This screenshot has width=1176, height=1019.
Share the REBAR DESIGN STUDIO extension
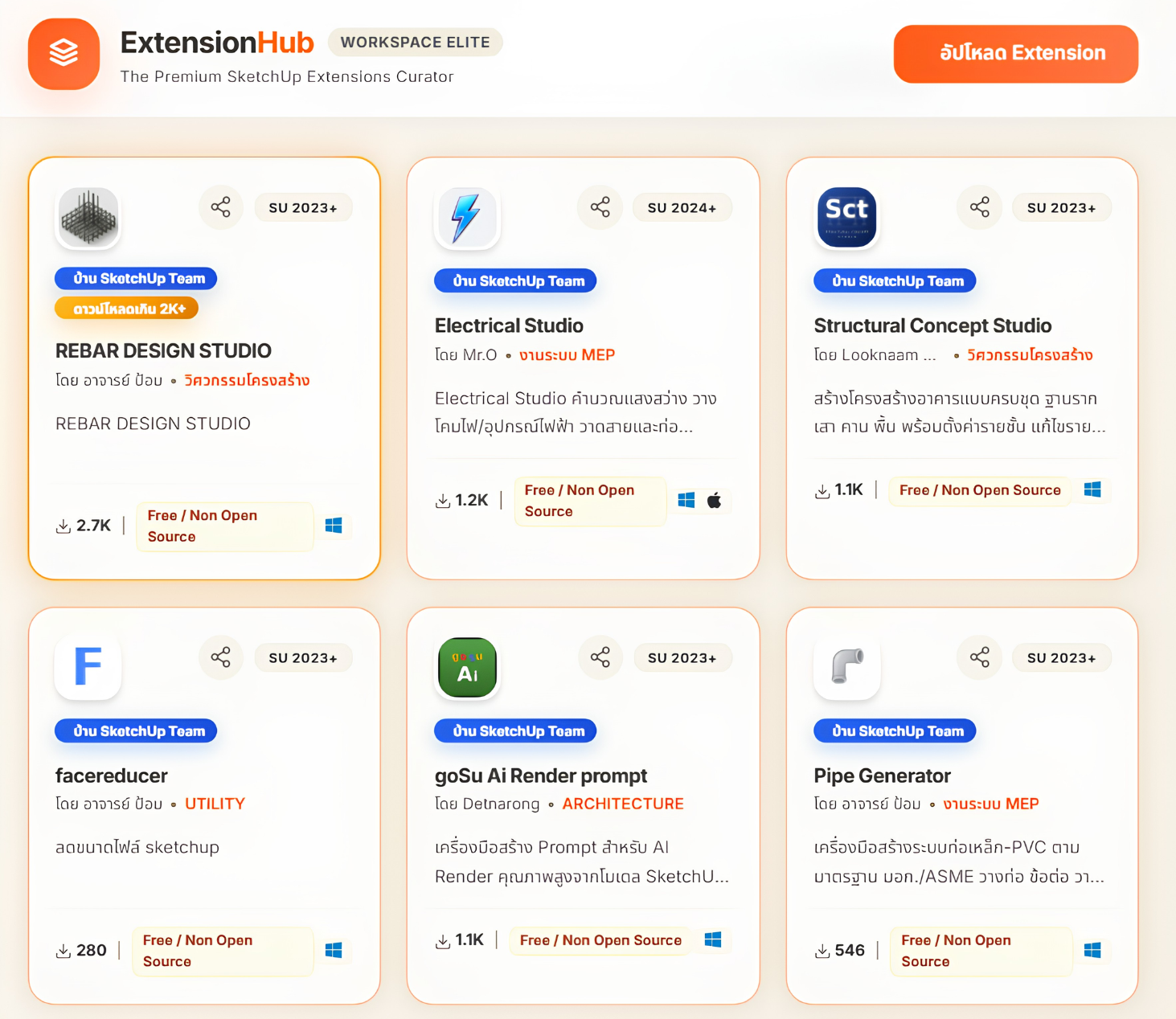tap(220, 207)
